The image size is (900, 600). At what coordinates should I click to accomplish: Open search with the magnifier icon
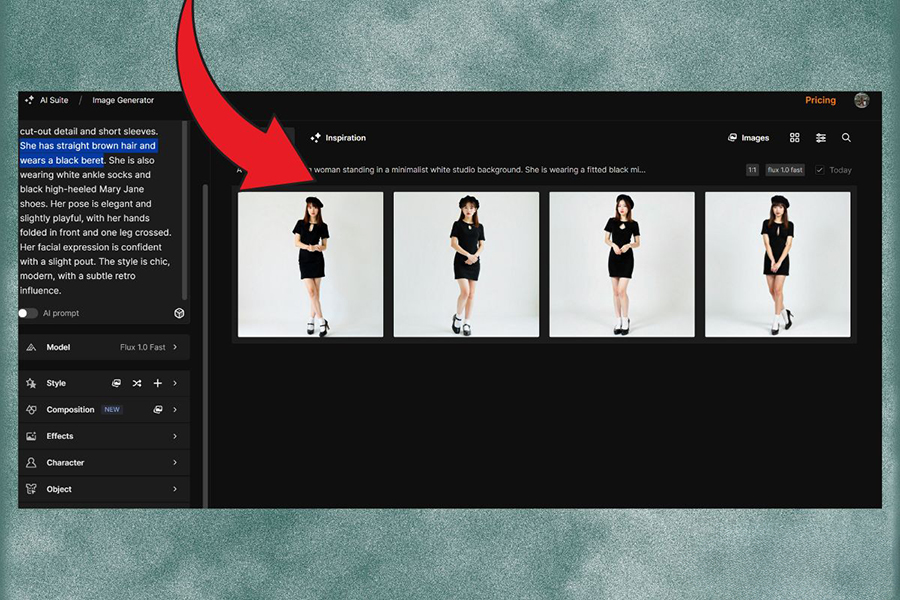[x=846, y=138]
